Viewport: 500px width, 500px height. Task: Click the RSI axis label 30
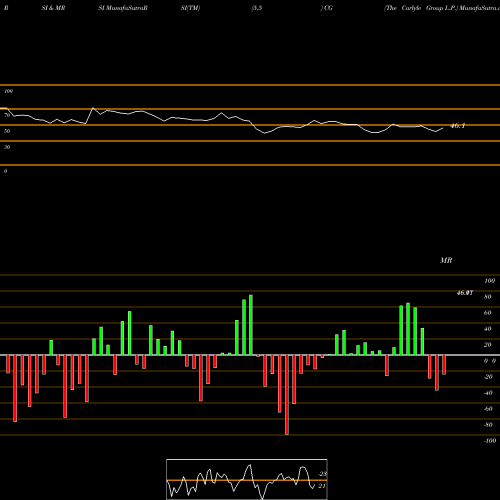[7, 147]
